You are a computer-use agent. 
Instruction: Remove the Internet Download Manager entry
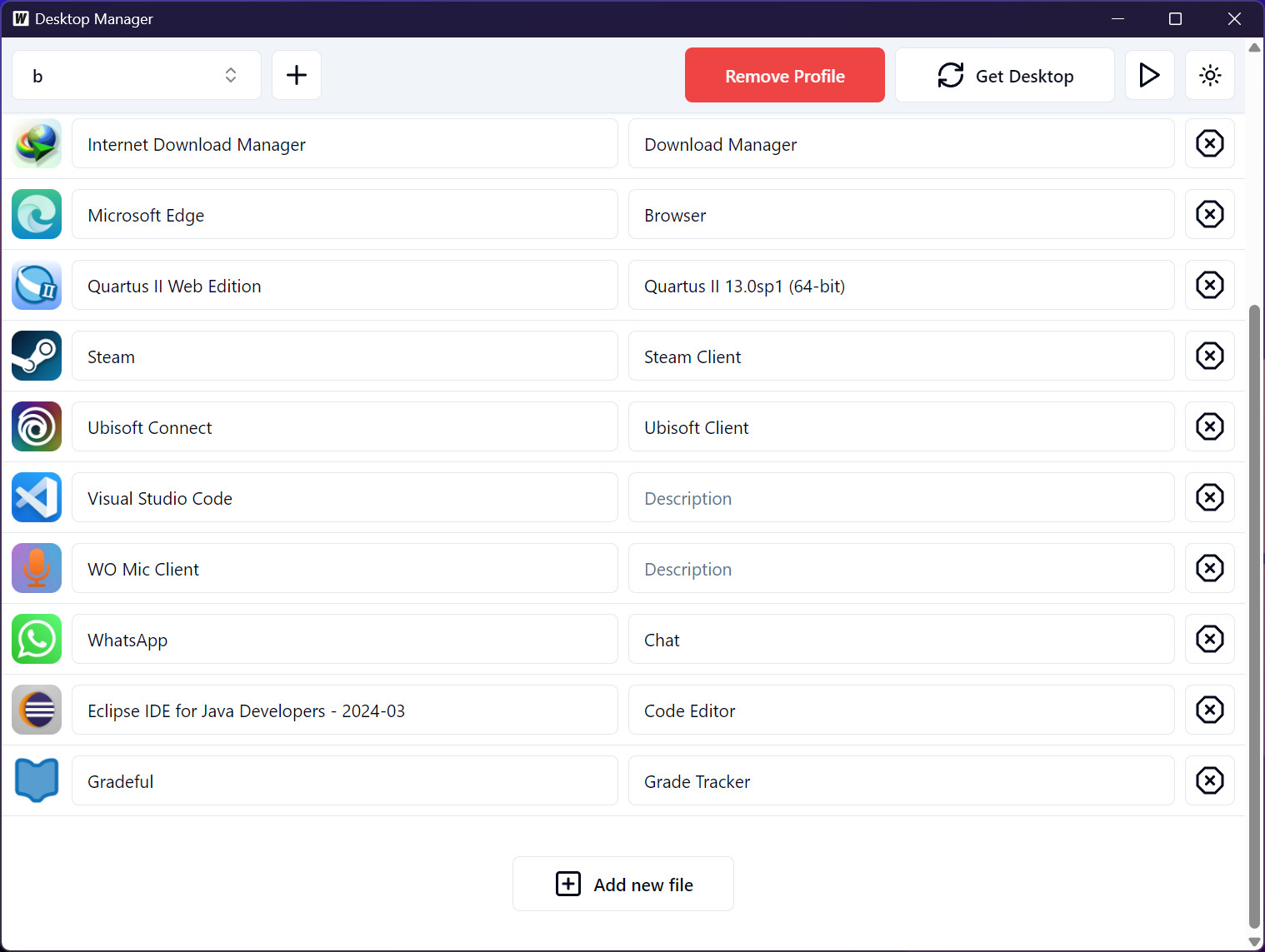click(x=1210, y=143)
